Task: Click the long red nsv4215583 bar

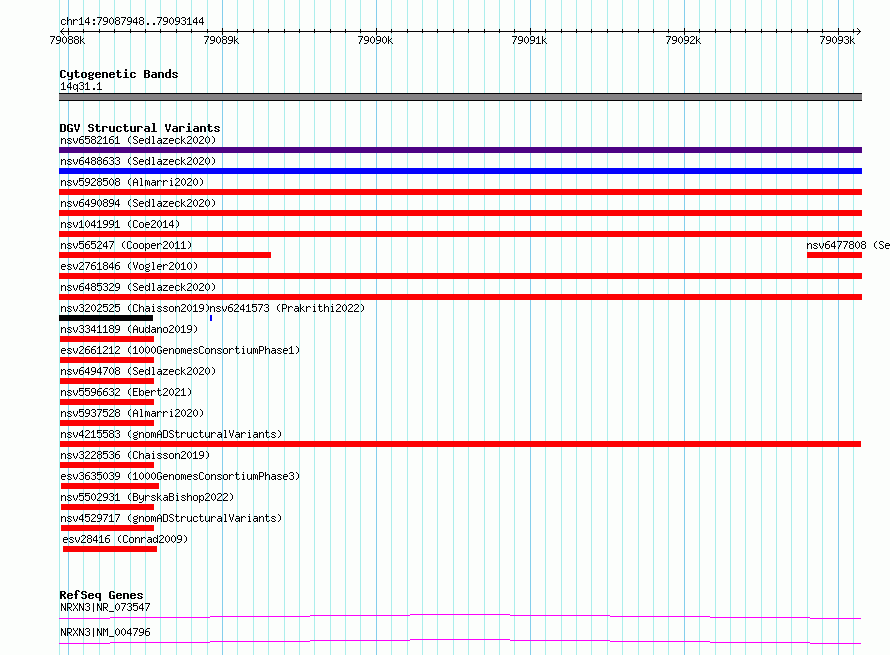Action: pos(460,444)
